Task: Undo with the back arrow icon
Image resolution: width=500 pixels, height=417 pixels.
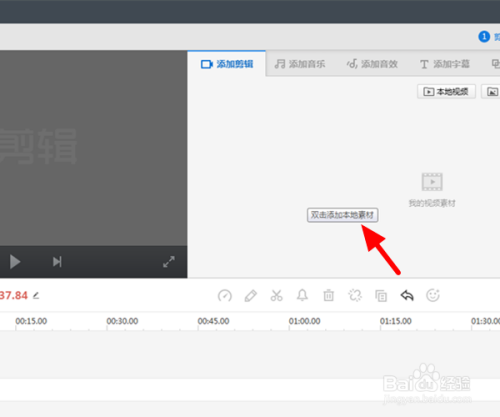Action: [x=407, y=296]
